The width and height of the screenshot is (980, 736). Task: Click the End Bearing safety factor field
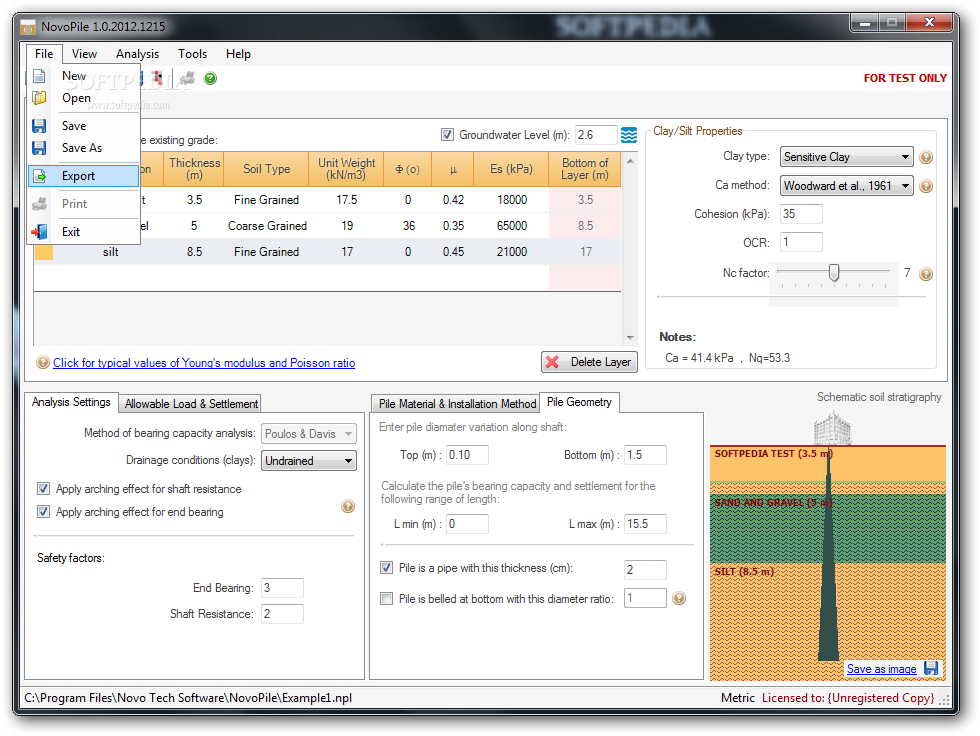point(282,588)
